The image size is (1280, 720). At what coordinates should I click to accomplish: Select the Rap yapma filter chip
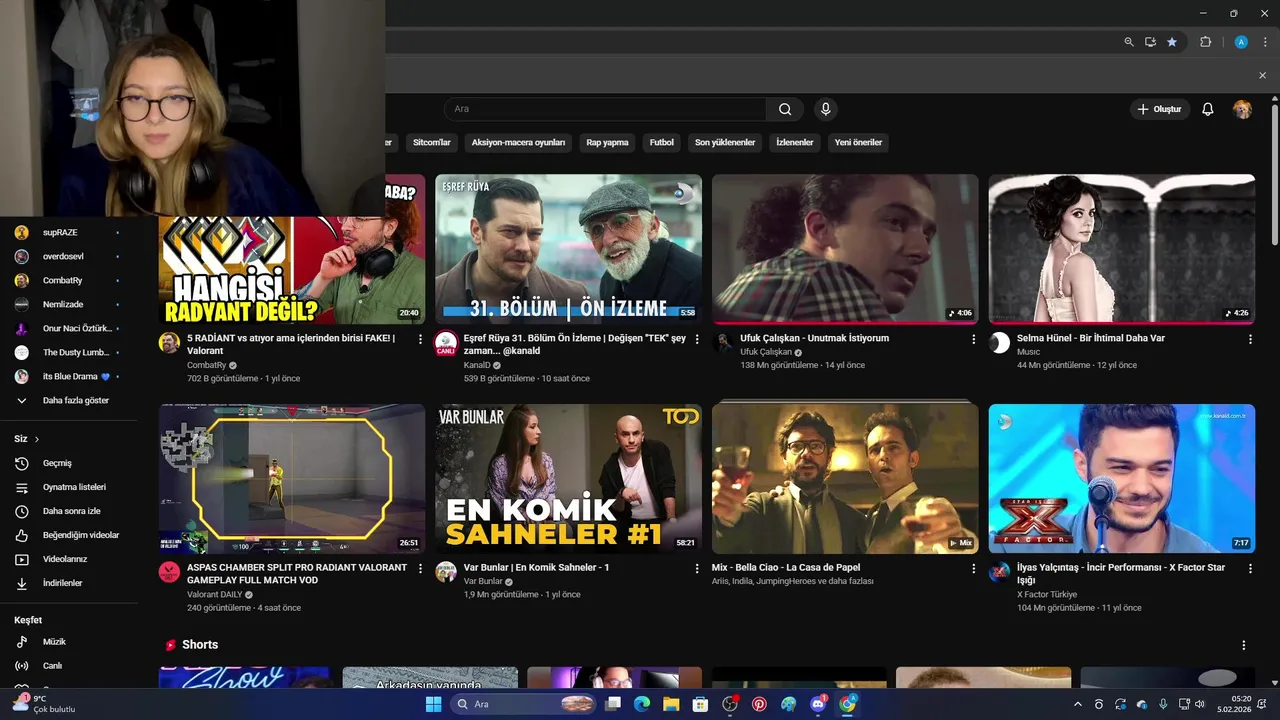[607, 142]
